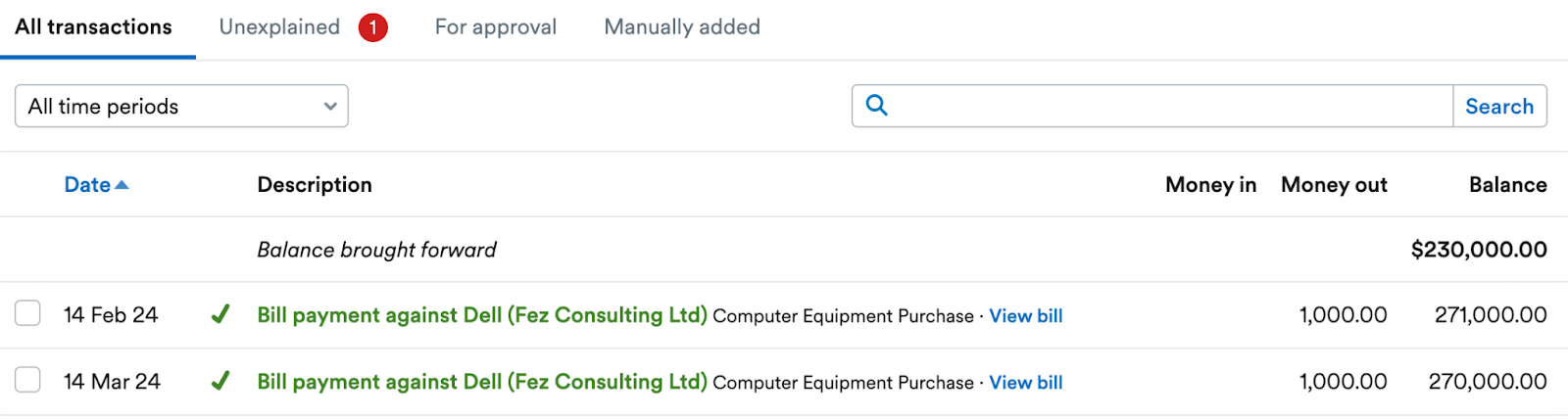The width and height of the screenshot is (1568, 419).
Task: Open the Manually added tab
Action: pyautogui.click(x=682, y=27)
